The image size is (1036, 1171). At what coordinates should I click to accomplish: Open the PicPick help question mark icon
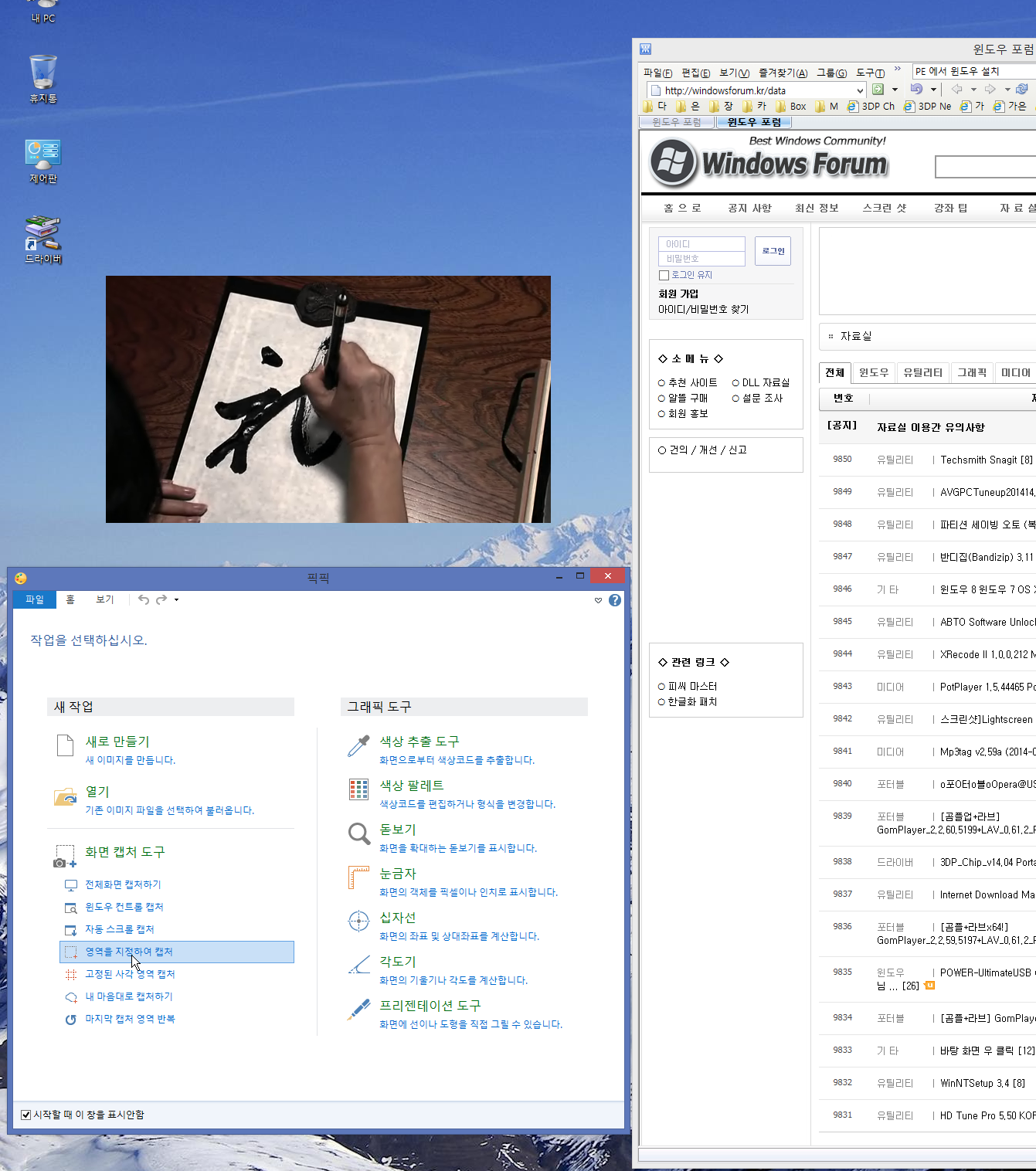click(615, 600)
